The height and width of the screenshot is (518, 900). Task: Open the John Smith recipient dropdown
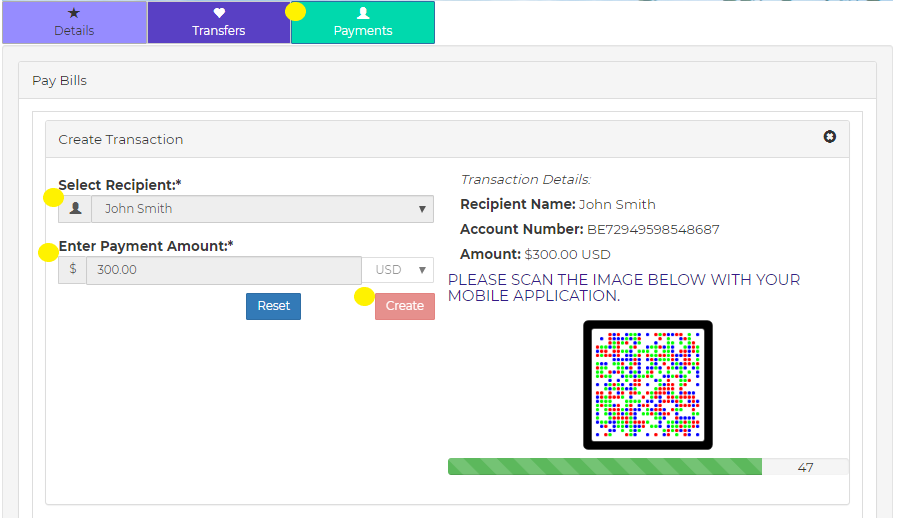coord(262,208)
